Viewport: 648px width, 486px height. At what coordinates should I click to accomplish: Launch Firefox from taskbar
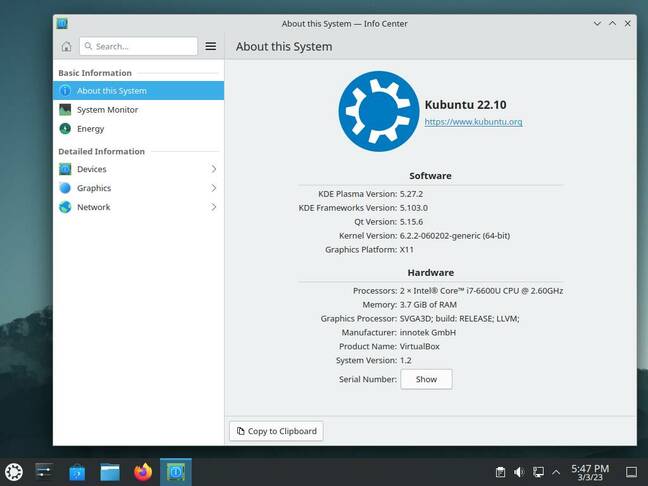[143, 472]
